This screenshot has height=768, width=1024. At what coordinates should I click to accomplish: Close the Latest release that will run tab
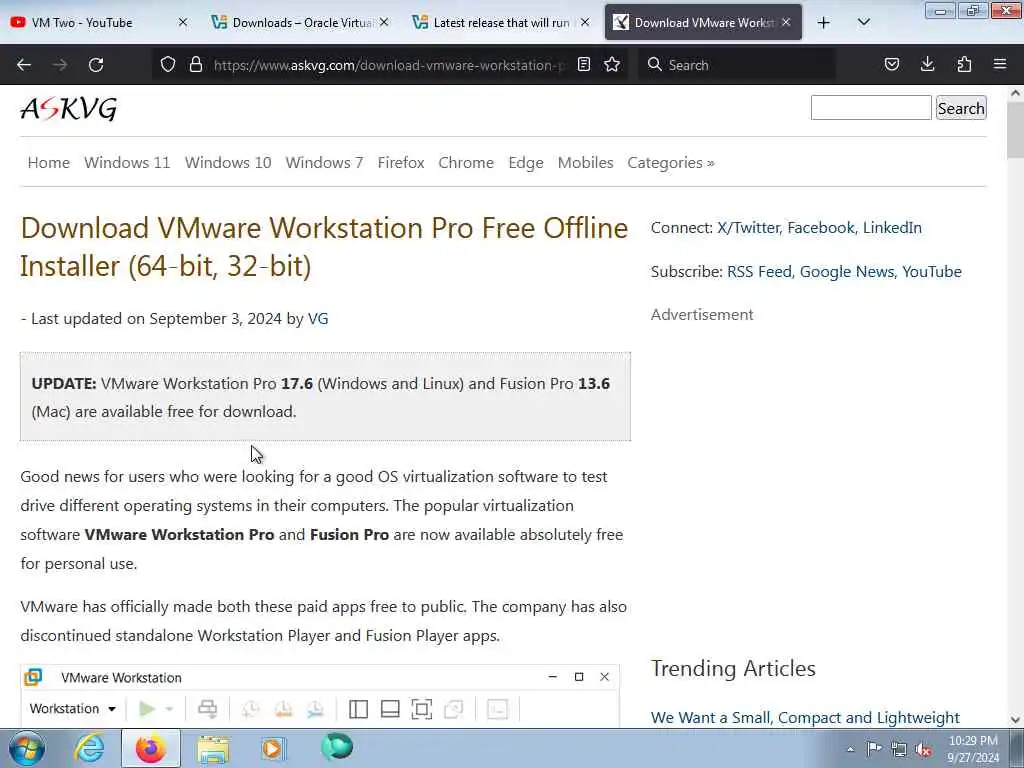(x=585, y=22)
